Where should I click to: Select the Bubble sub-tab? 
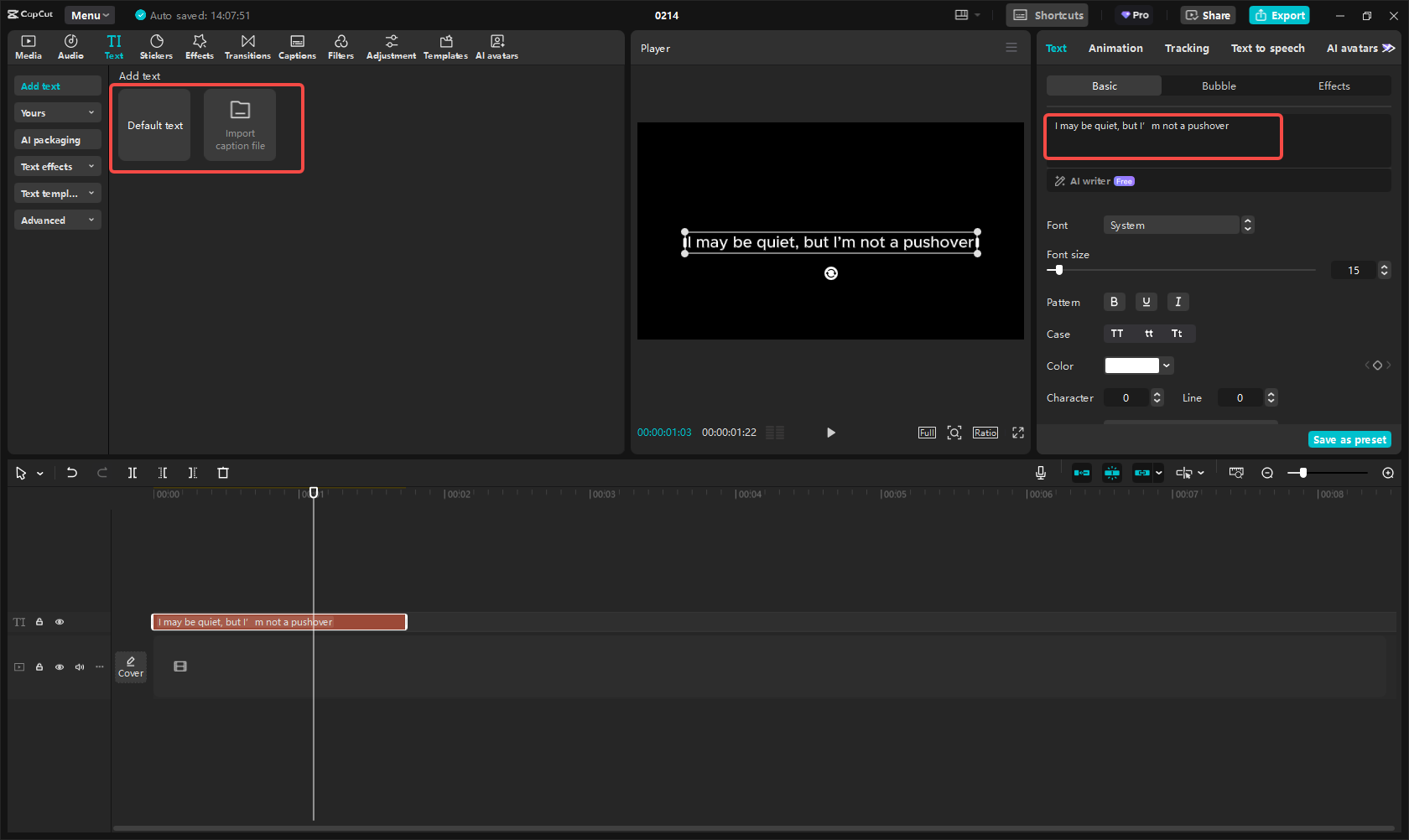point(1219,86)
